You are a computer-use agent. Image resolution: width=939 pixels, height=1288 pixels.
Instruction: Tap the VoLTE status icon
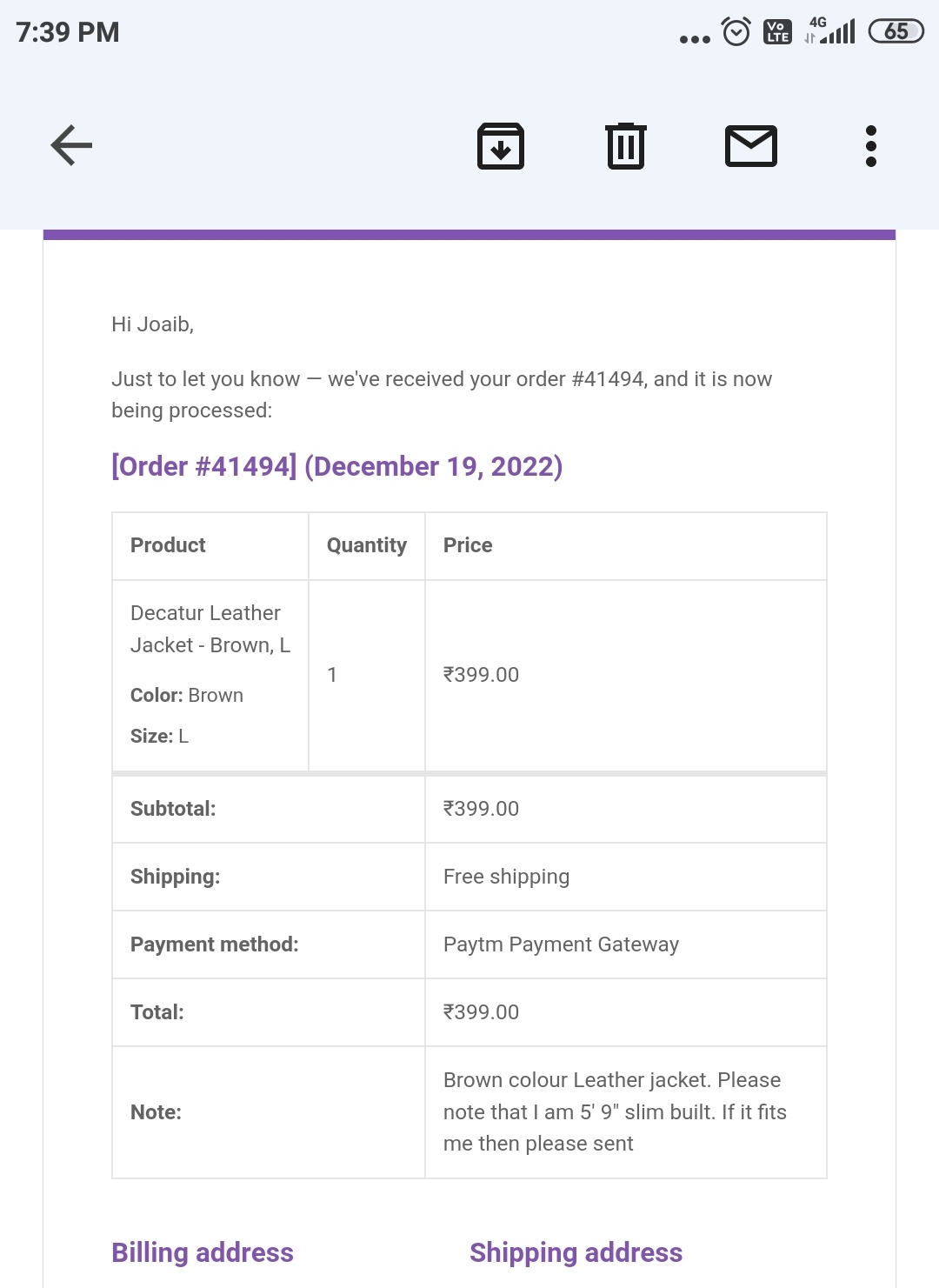777,32
